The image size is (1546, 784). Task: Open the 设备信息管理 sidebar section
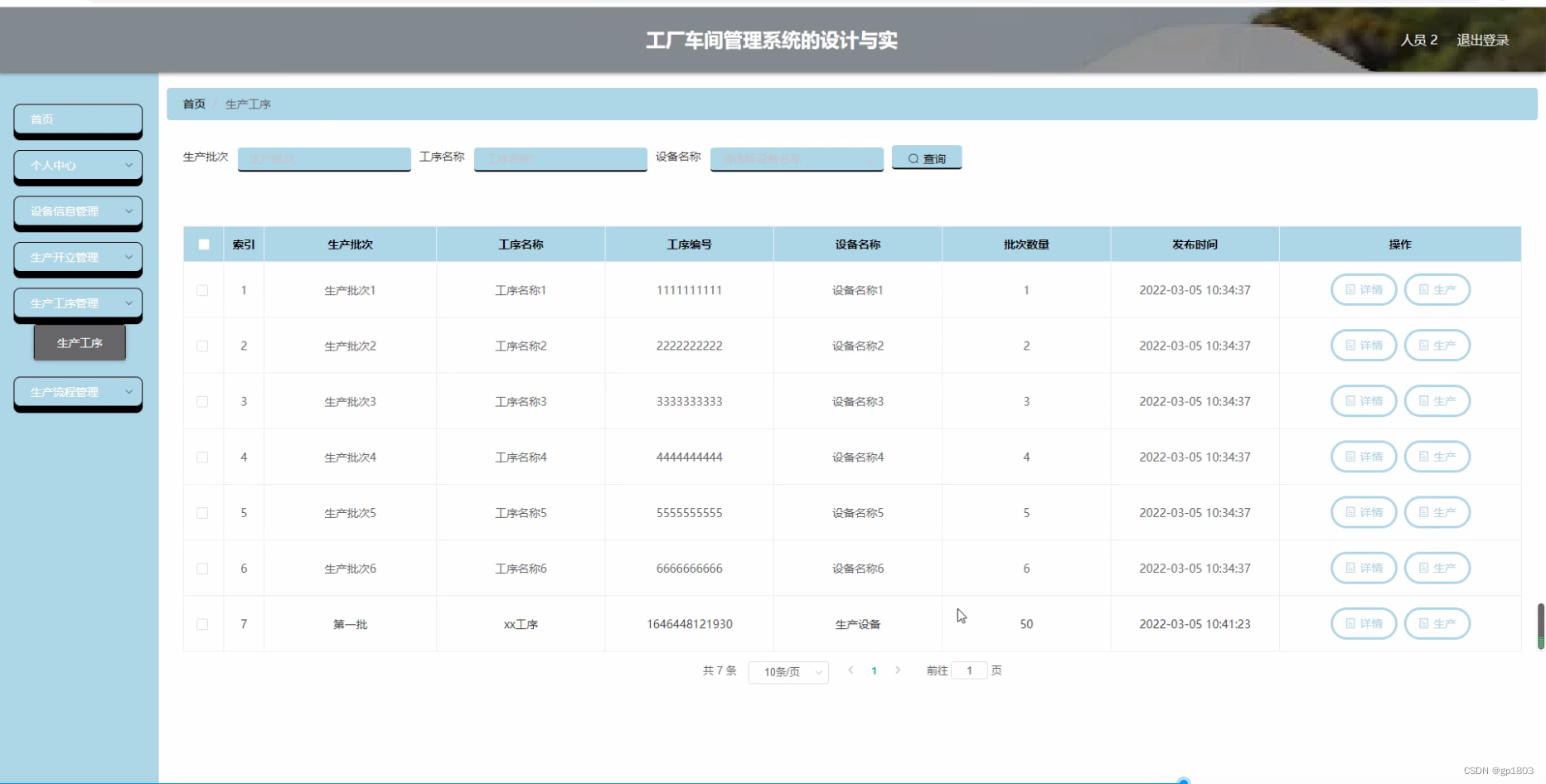point(77,211)
